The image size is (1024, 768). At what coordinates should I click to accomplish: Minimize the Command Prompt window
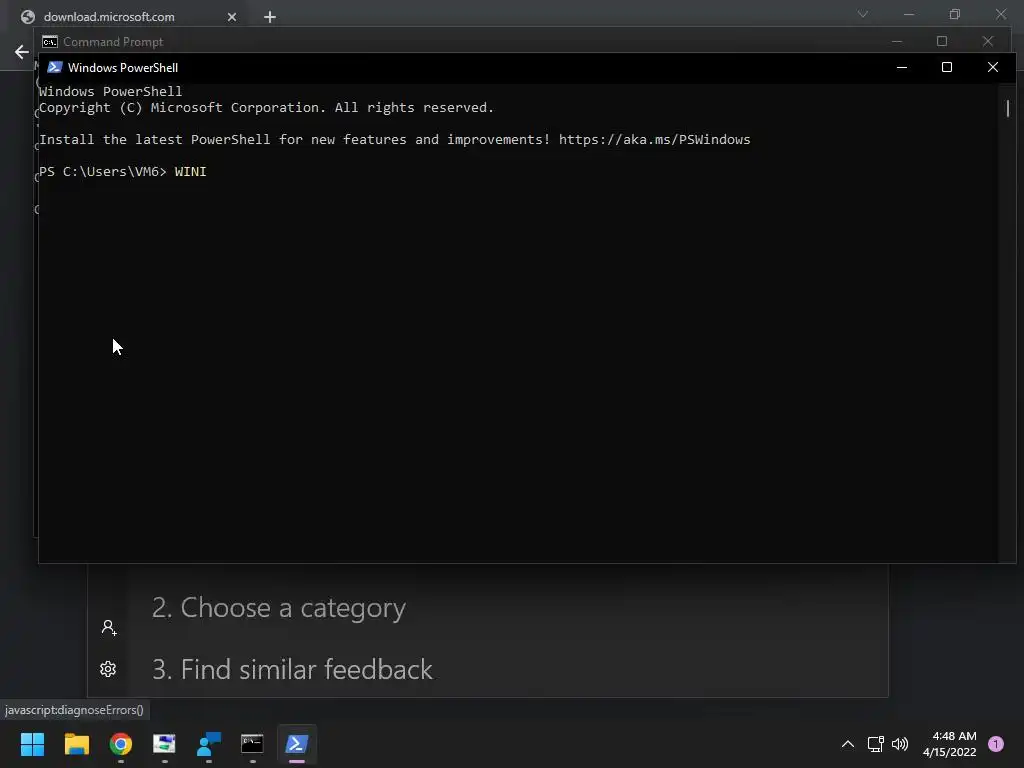pos(897,41)
